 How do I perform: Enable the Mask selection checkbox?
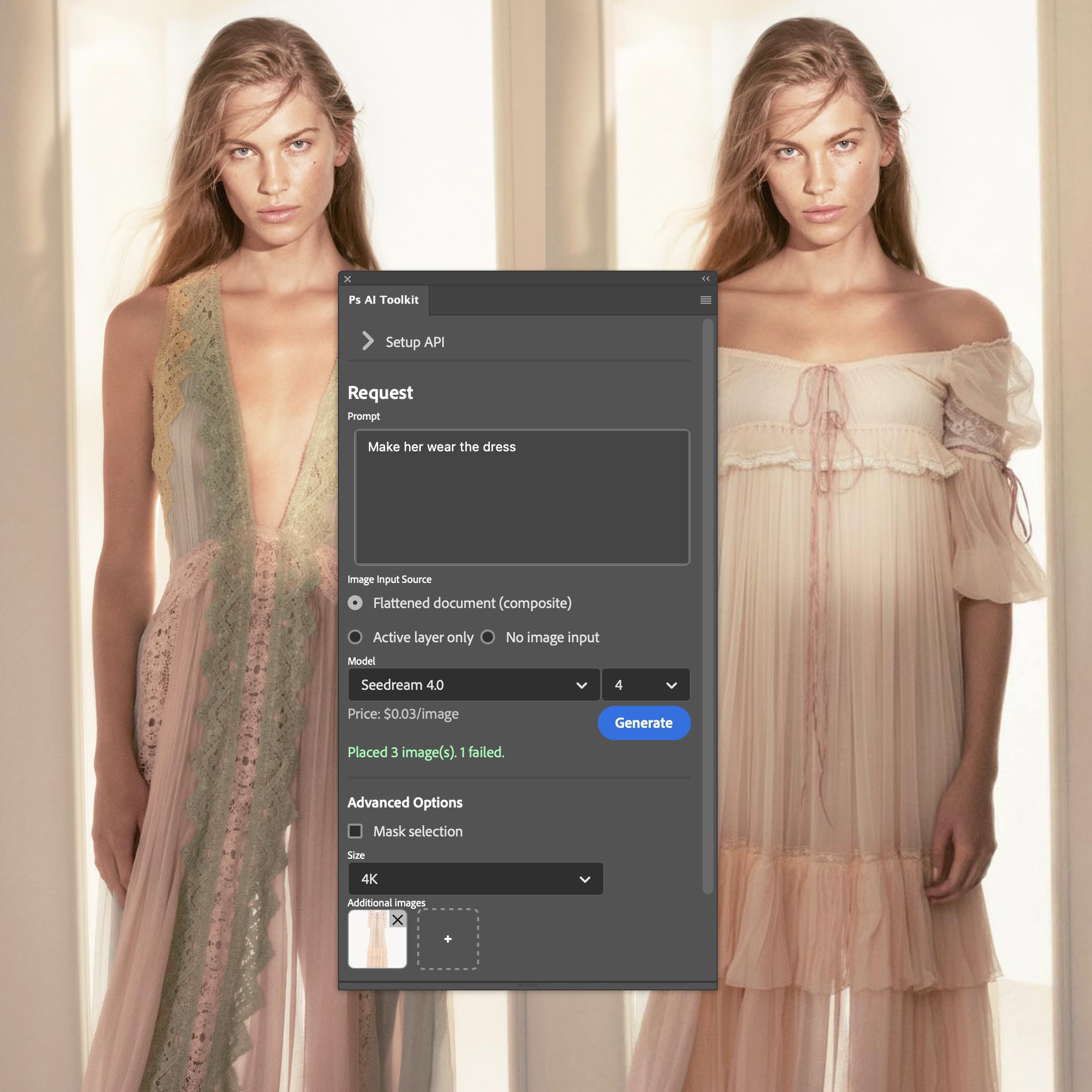tap(356, 832)
